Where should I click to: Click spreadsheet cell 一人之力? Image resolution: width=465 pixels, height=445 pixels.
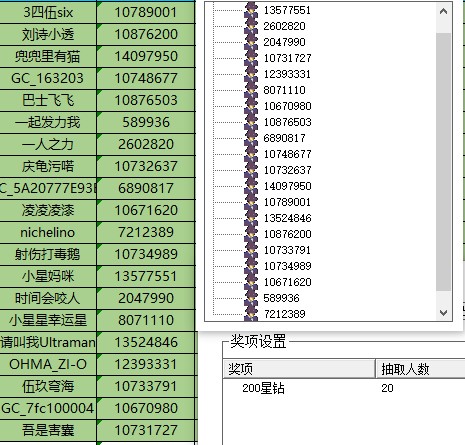pyautogui.click(x=48, y=144)
